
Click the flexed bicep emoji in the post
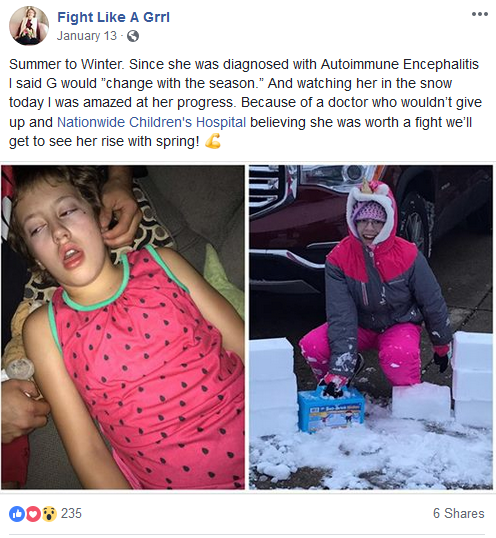(x=213, y=141)
